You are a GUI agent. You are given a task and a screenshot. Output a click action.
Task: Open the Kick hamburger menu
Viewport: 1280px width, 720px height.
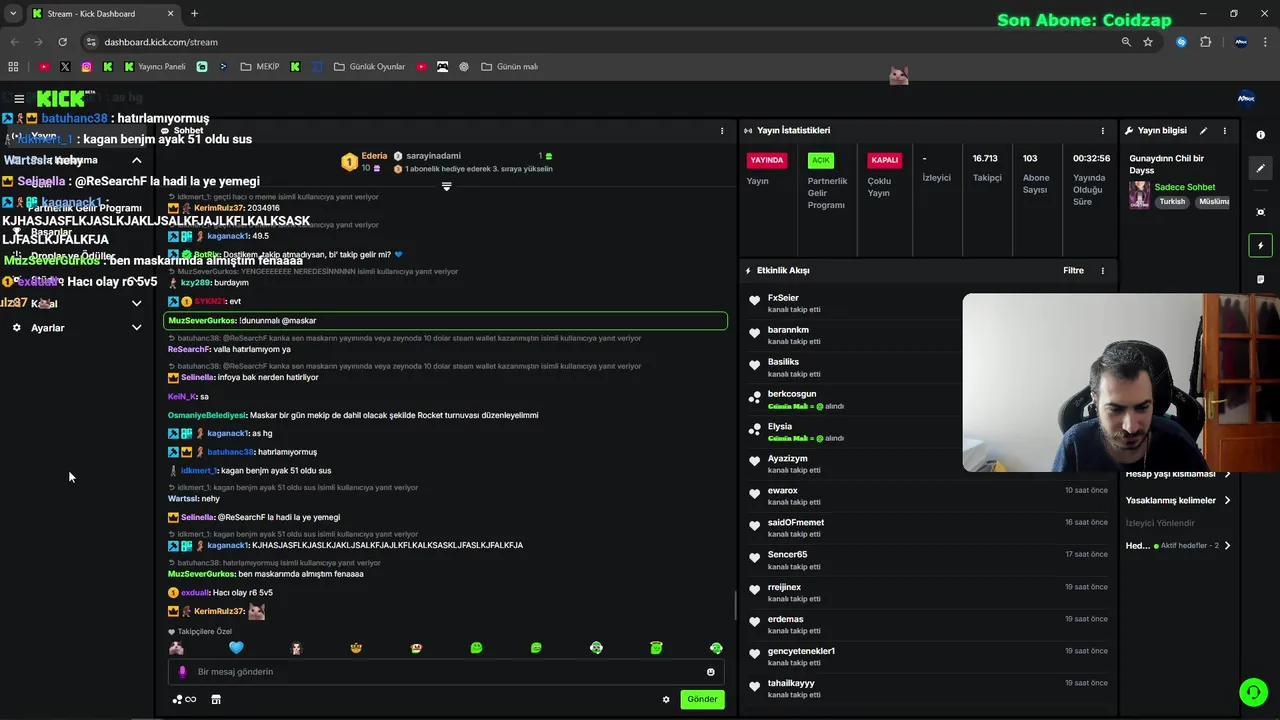pos(19,99)
